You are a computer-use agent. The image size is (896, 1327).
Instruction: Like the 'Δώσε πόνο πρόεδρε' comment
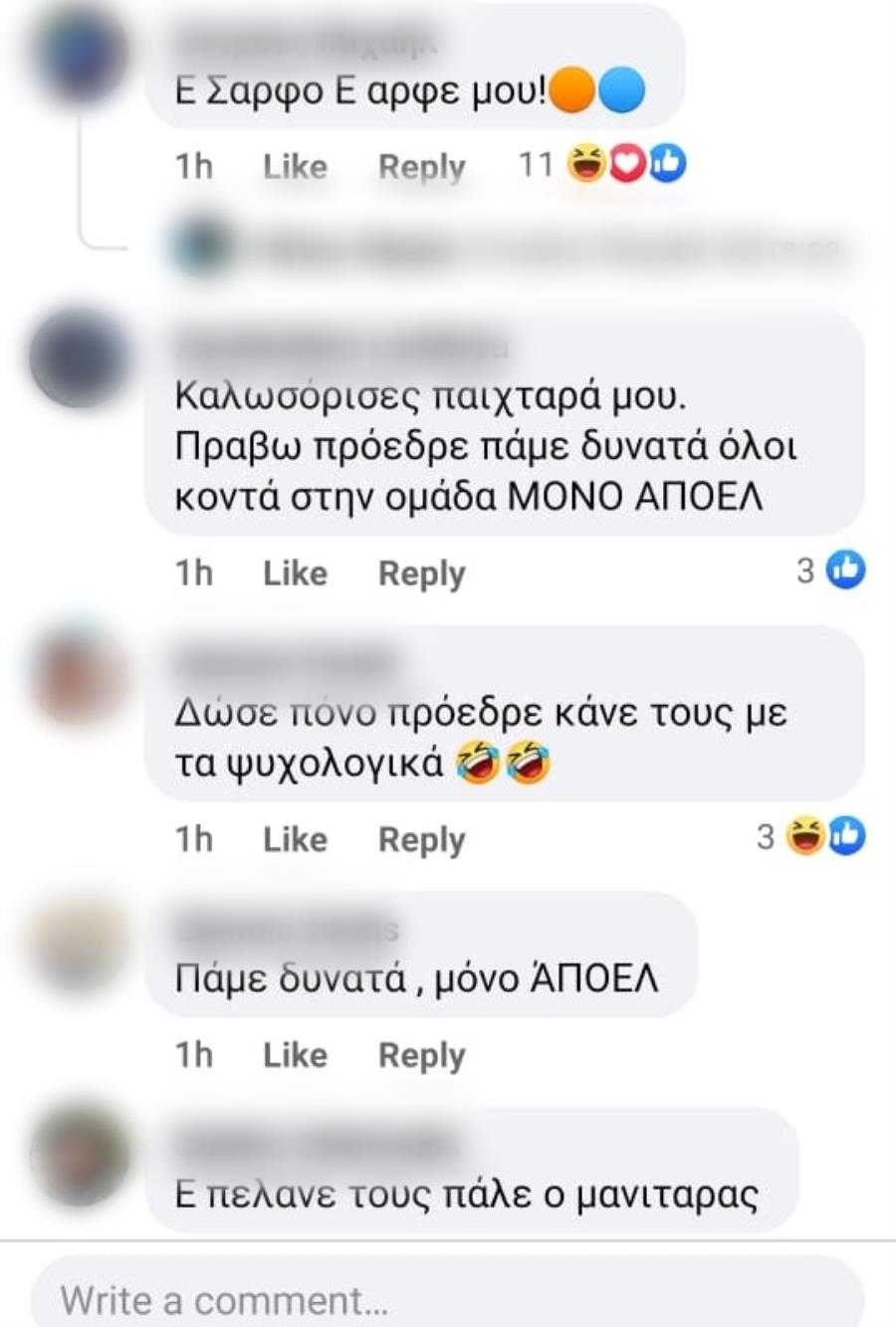(x=295, y=839)
